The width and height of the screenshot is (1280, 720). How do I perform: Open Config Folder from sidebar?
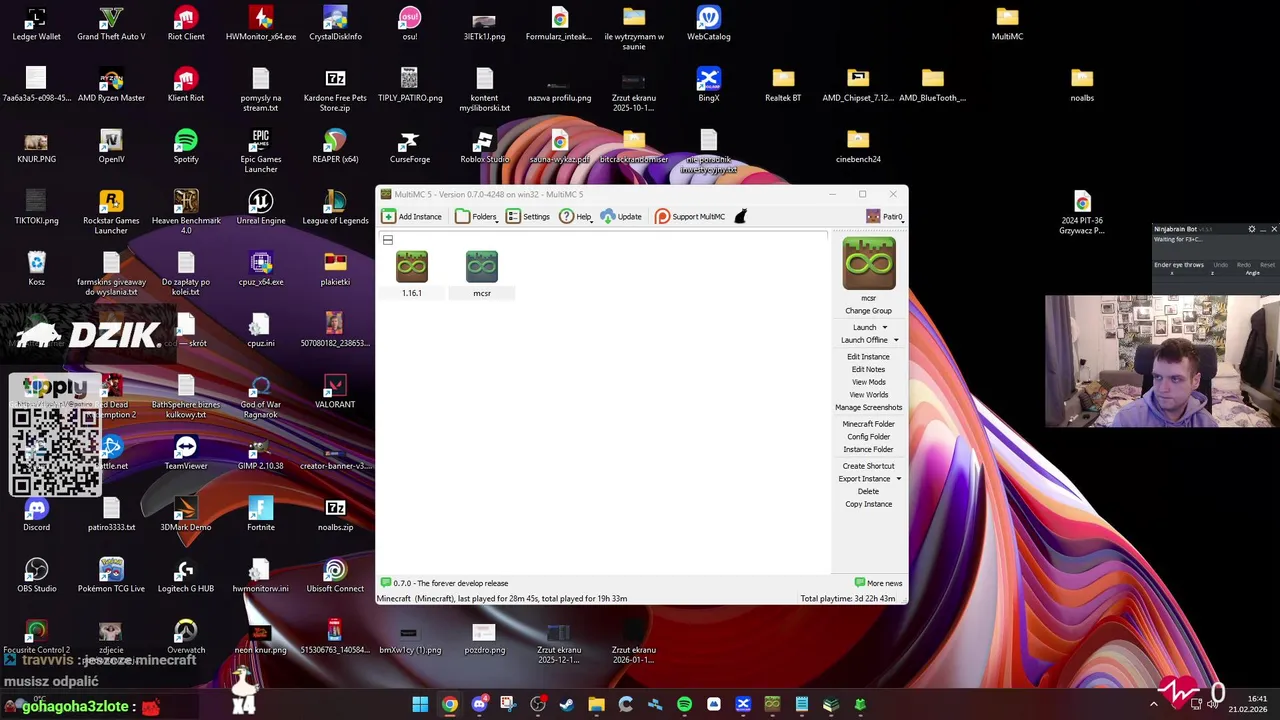pyautogui.click(x=868, y=437)
